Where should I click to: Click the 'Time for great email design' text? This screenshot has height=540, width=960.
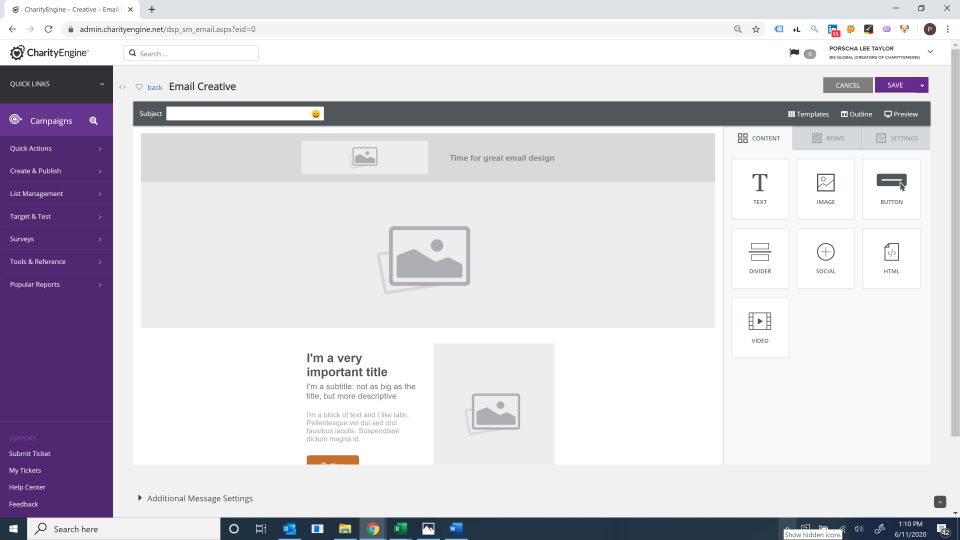pyautogui.click(x=501, y=158)
